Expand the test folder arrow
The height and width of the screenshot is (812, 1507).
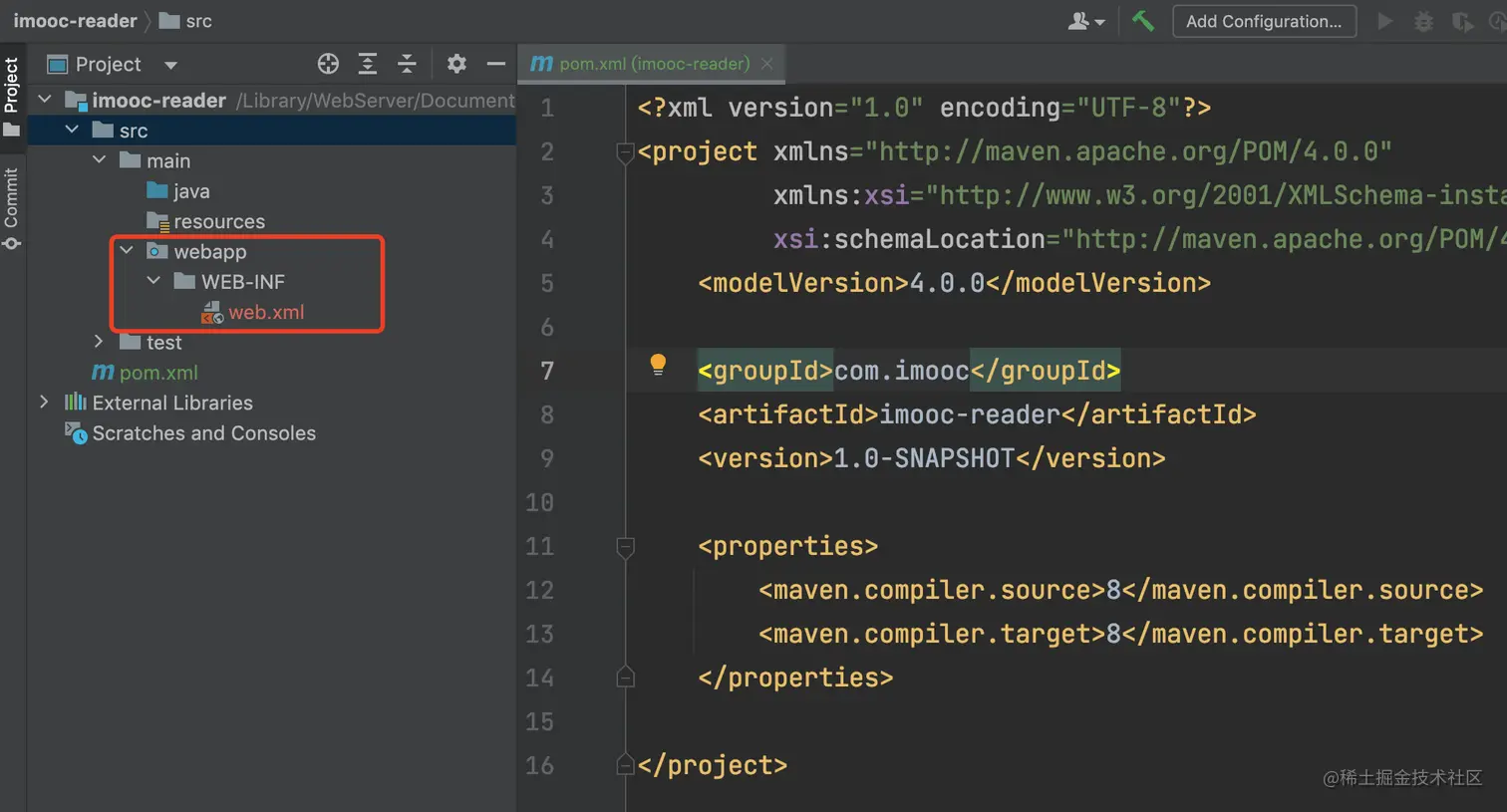pos(99,342)
